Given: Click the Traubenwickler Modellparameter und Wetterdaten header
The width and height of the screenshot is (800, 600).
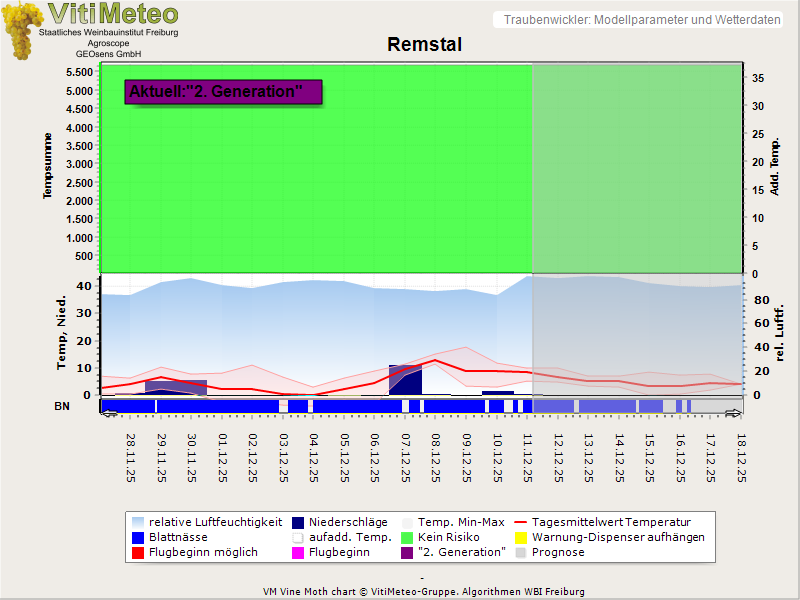Looking at the screenshot, I should click(x=642, y=21).
